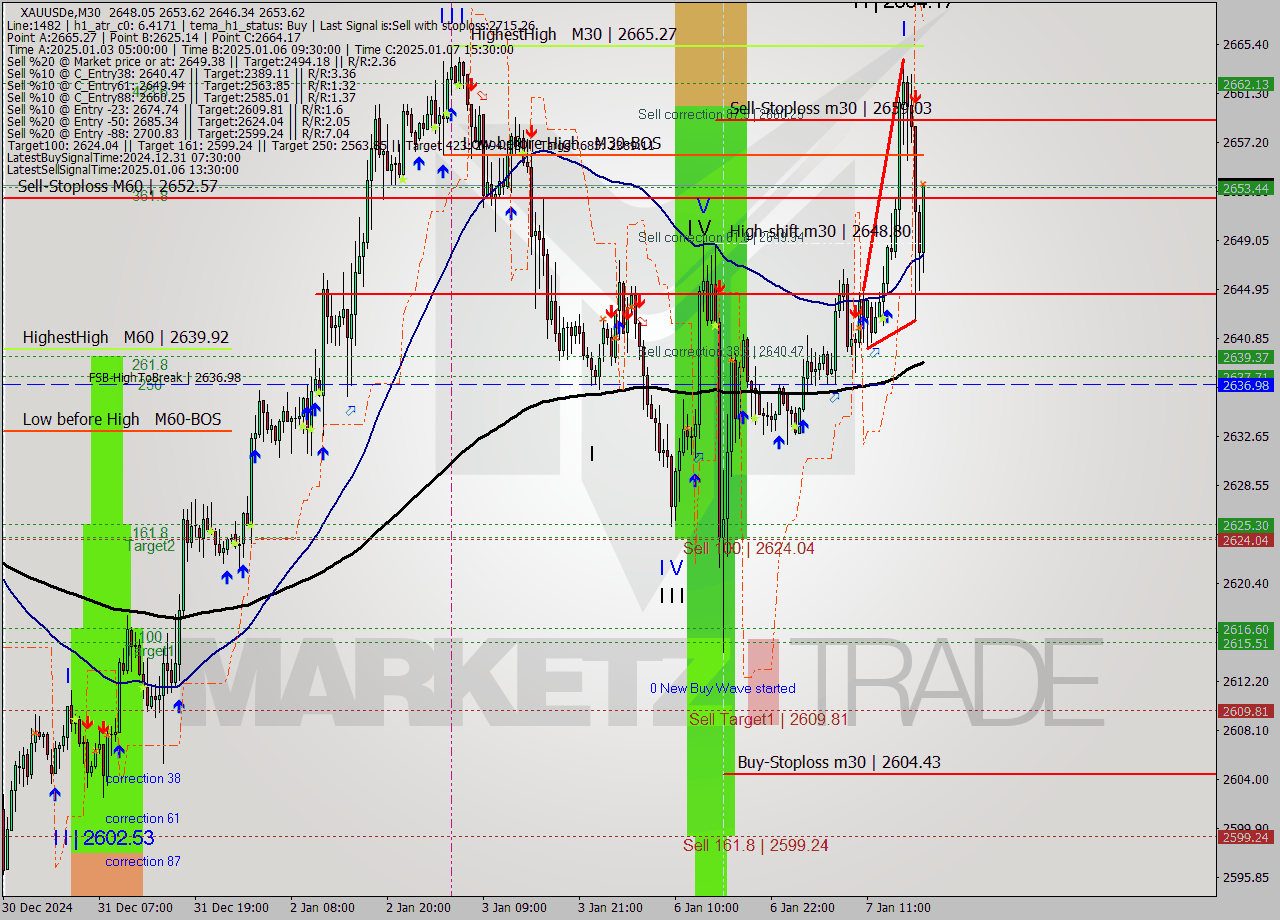Click the green 2662.13 price tag on axis
1280x920 pixels.
[1244, 84]
